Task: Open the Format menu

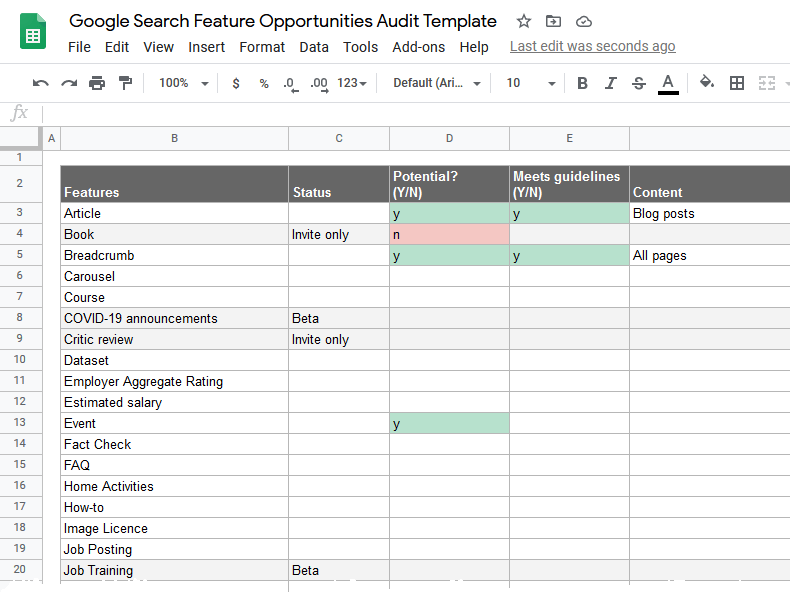Action: tap(262, 47)
